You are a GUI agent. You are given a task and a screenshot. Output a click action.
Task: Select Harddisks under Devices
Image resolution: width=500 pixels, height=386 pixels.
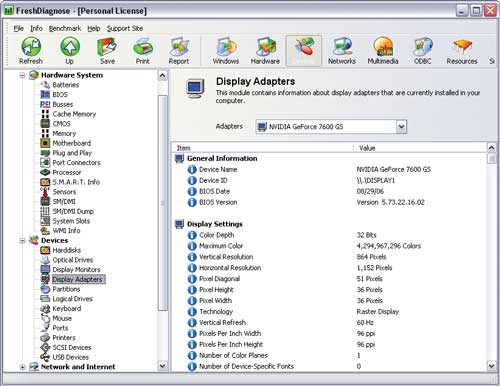pos(67,250)
